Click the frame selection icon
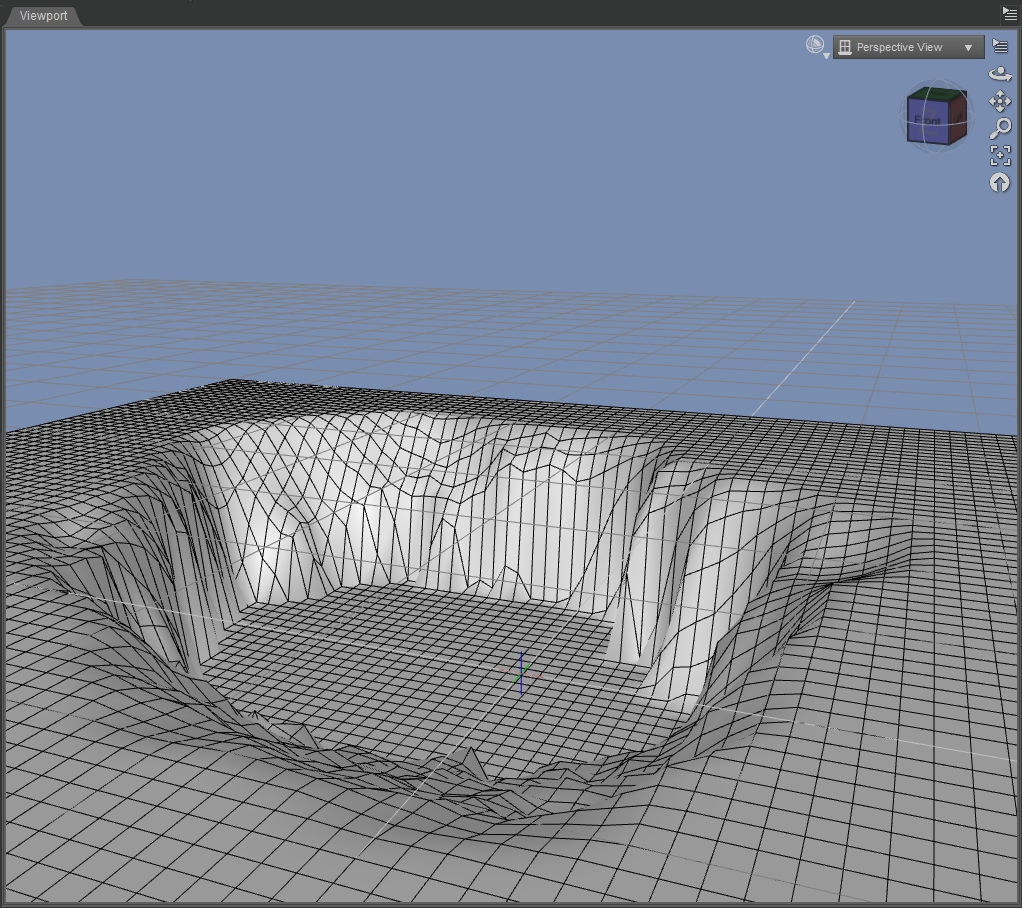 point(1000,155)
